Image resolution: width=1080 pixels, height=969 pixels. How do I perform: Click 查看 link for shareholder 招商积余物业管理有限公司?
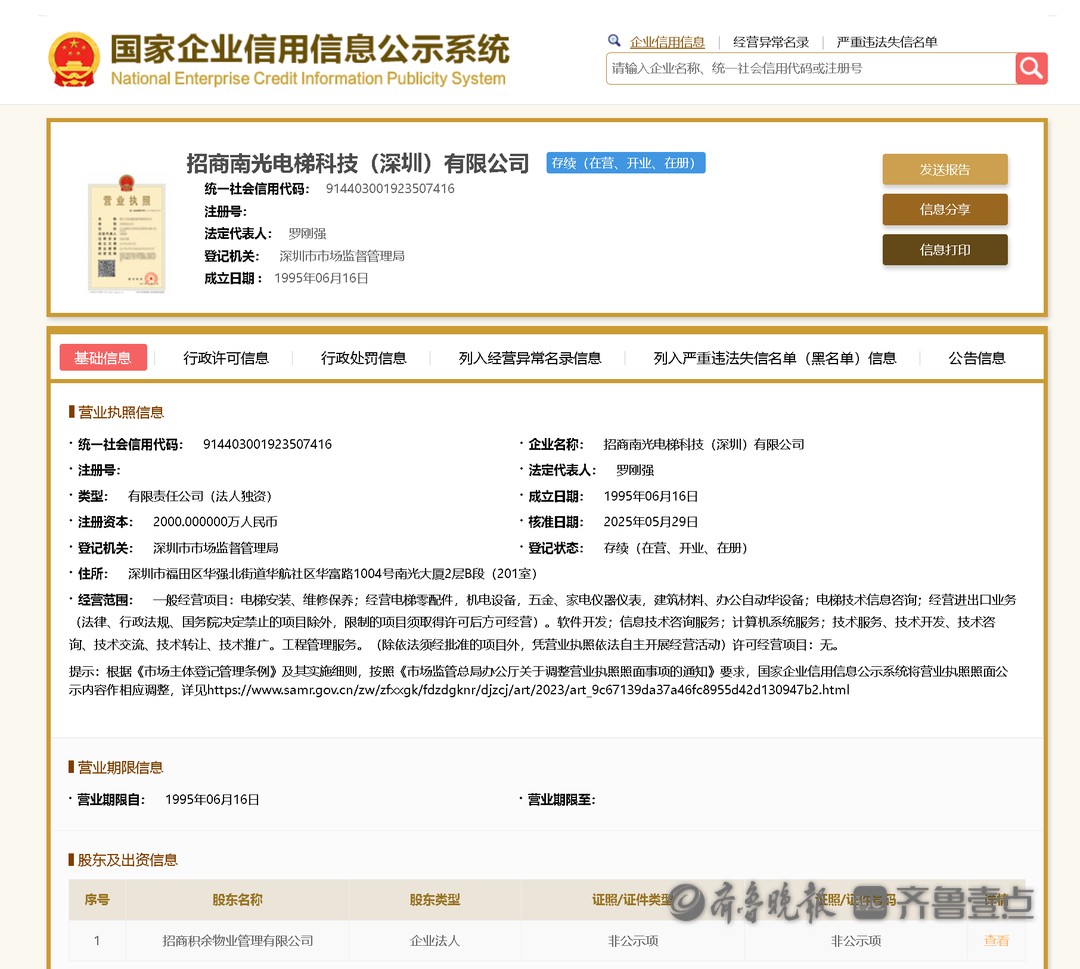tap(996, 941)
